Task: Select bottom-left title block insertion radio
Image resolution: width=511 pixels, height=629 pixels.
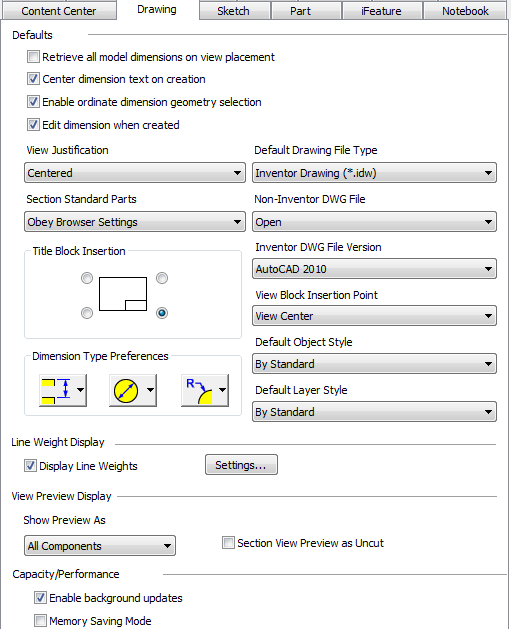Action: [87, 313]
